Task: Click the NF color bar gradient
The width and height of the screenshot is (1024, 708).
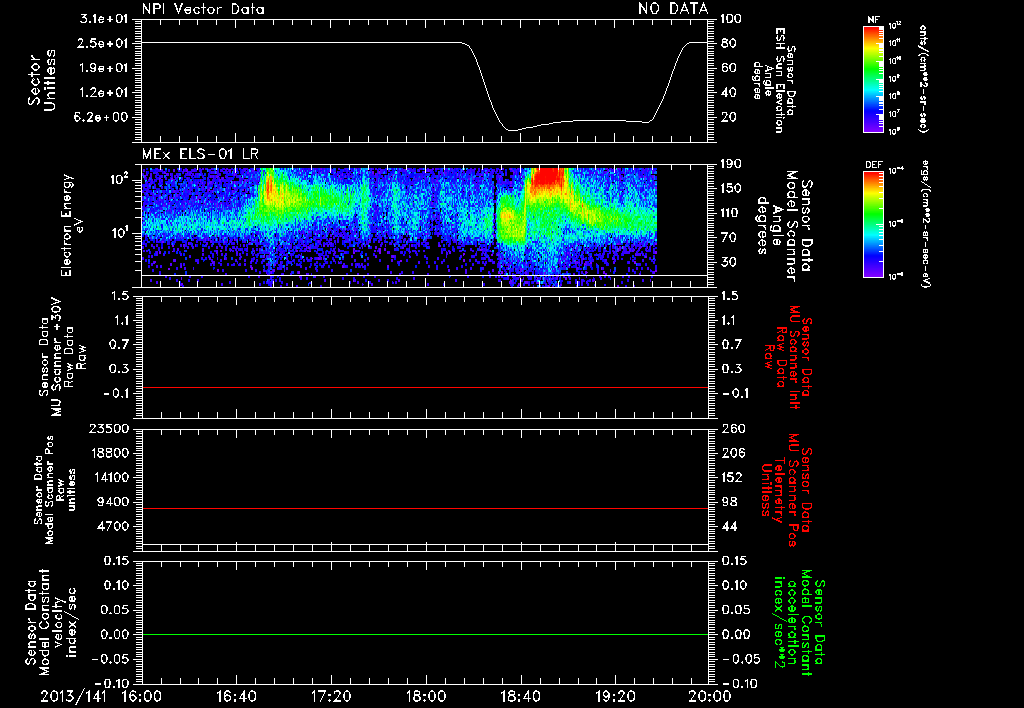Action: (873, 79)
